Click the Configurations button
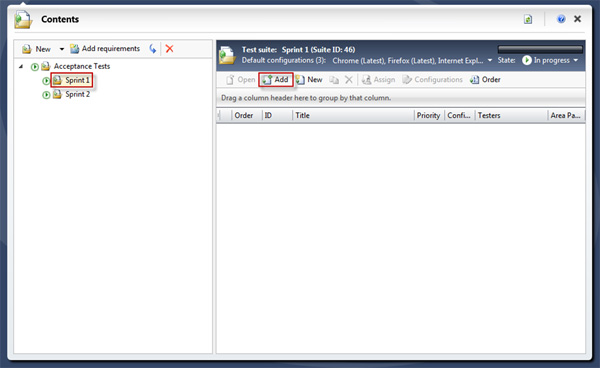 click(432, 80)
